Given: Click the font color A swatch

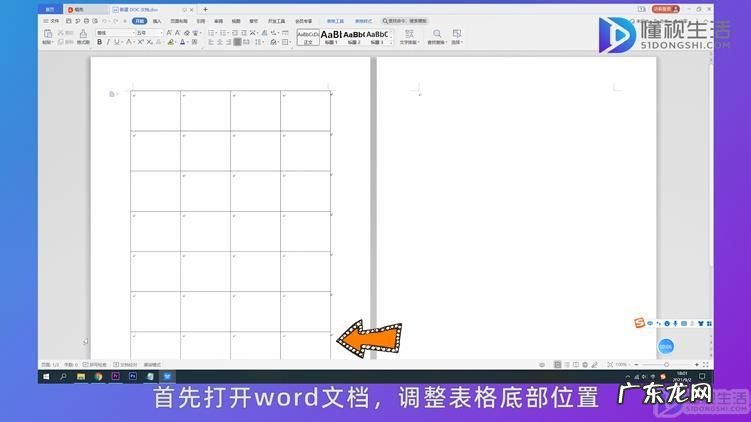Looking at the screenshot, I should coord(182,42).
